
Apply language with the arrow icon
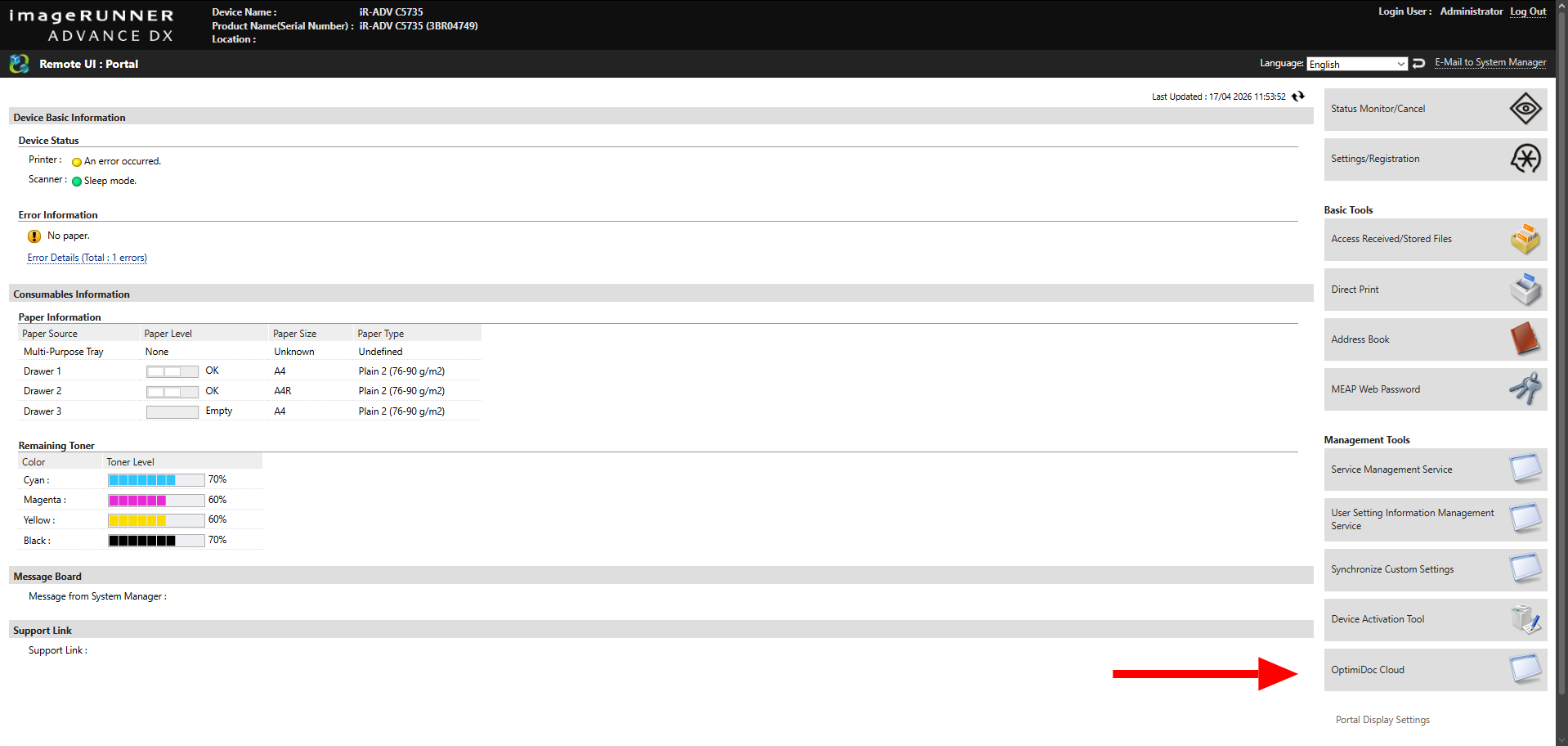[x=1419, y=64]
